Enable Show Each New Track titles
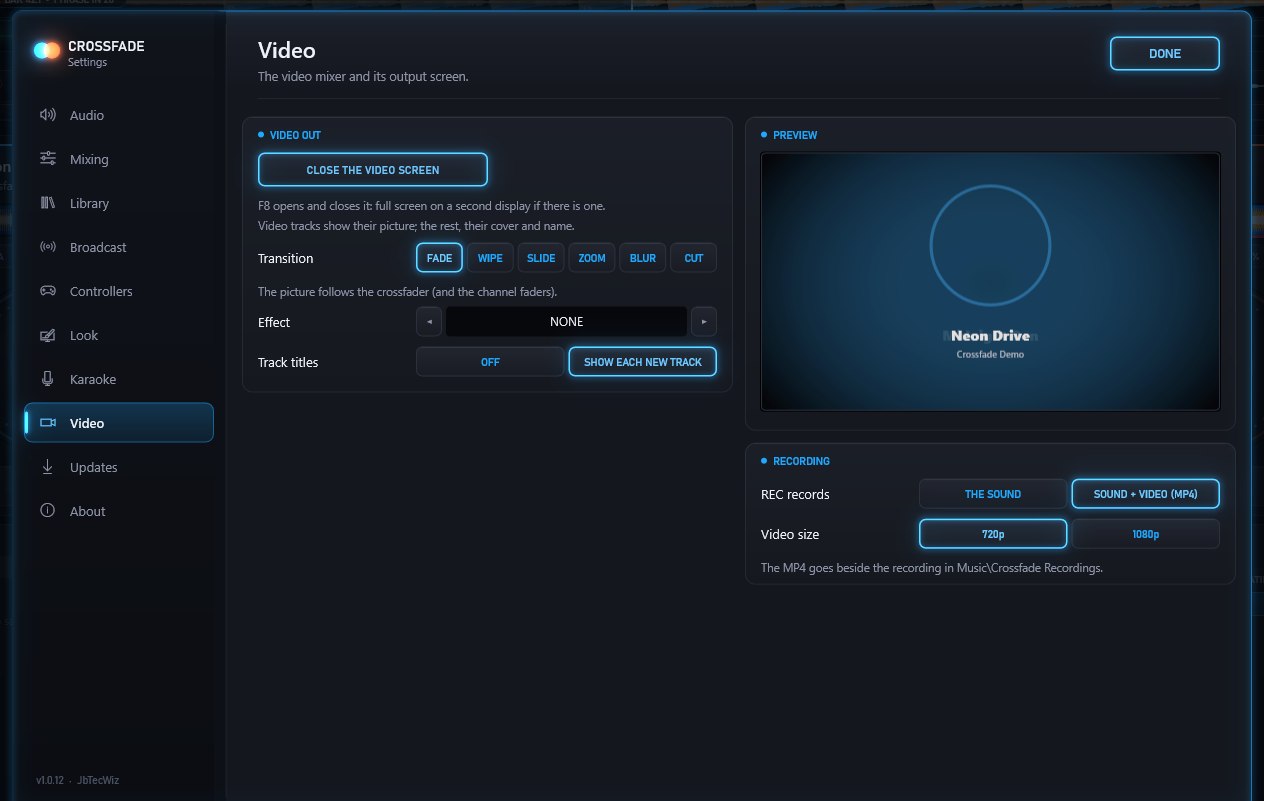This screenshot has width=1264, height=801. (x=643, y=362)
